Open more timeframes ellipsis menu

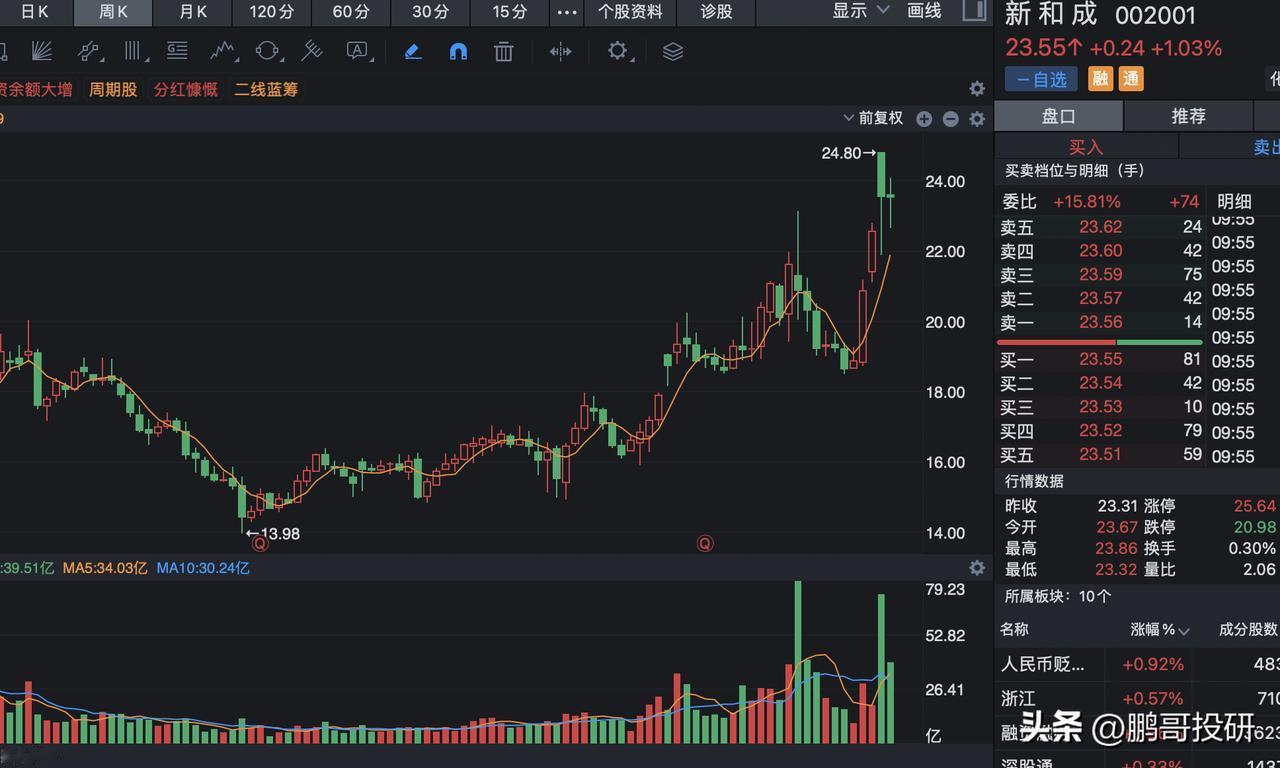point(567,12)
